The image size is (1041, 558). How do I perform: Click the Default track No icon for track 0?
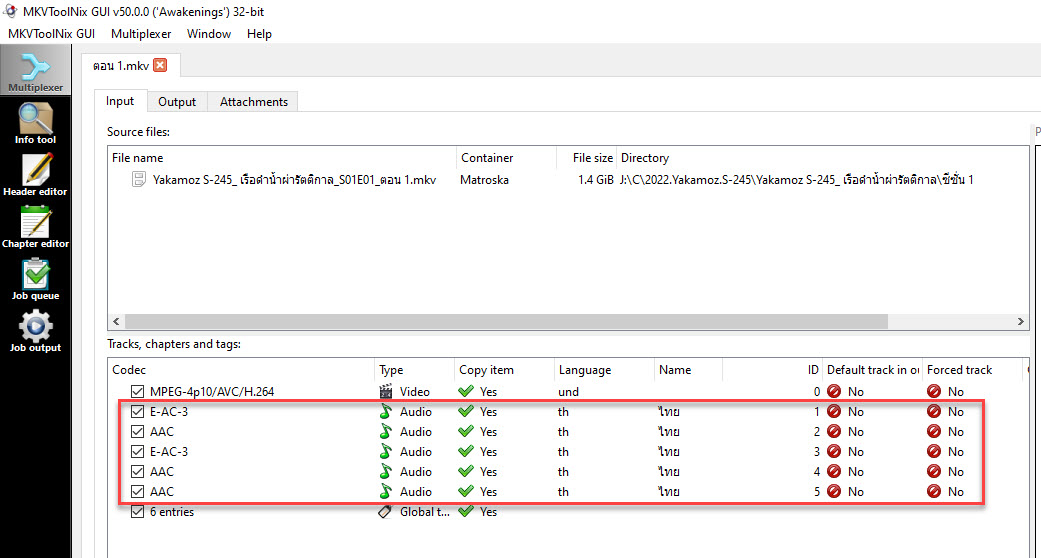[x=835, y=392]
